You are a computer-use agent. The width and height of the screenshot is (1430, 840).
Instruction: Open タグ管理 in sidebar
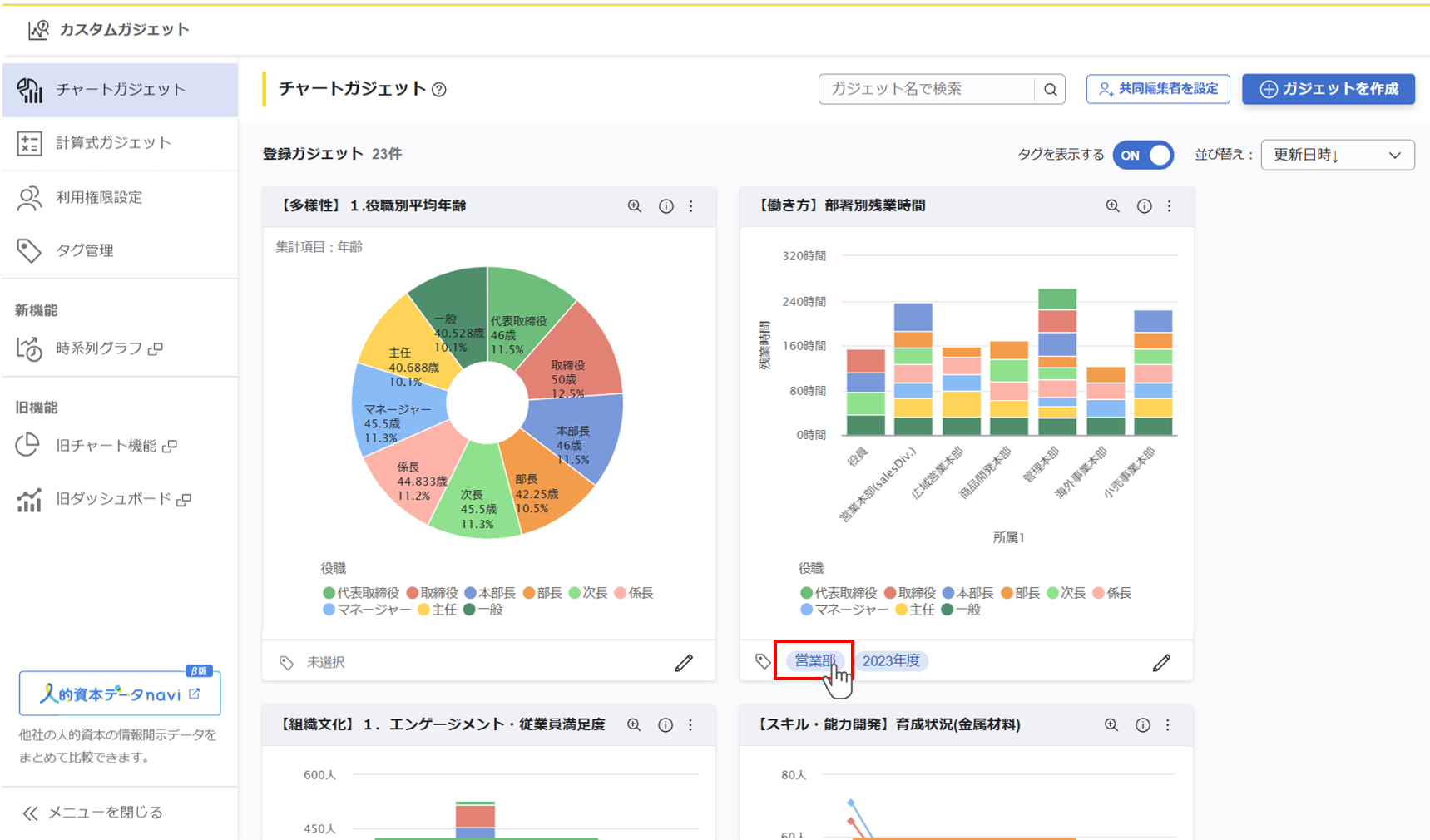tap(85, 250)
